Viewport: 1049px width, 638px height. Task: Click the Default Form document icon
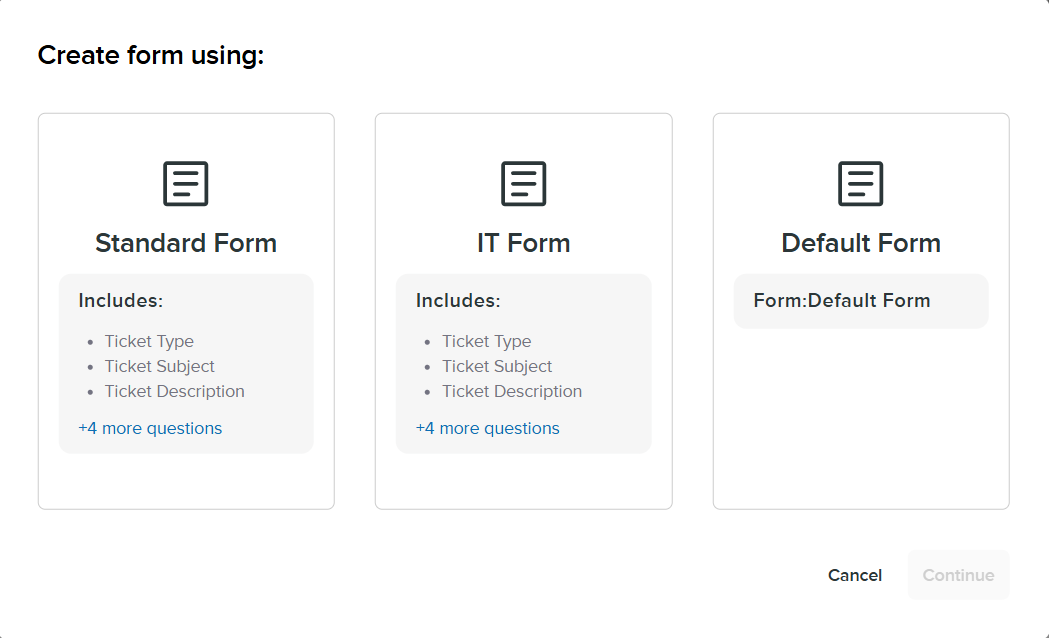pos(860,184)
